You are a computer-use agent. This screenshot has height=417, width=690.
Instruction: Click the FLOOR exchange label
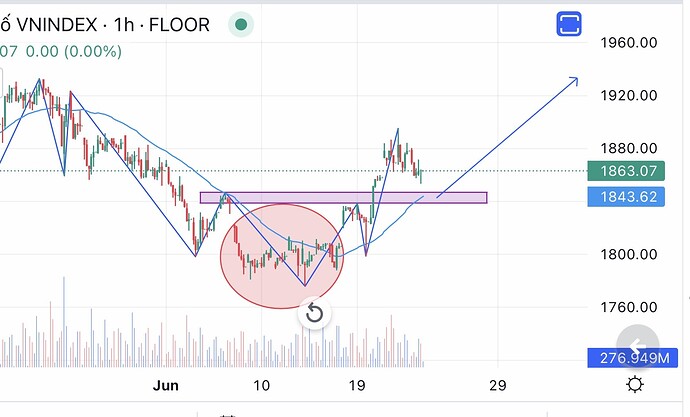coord(179,25)
